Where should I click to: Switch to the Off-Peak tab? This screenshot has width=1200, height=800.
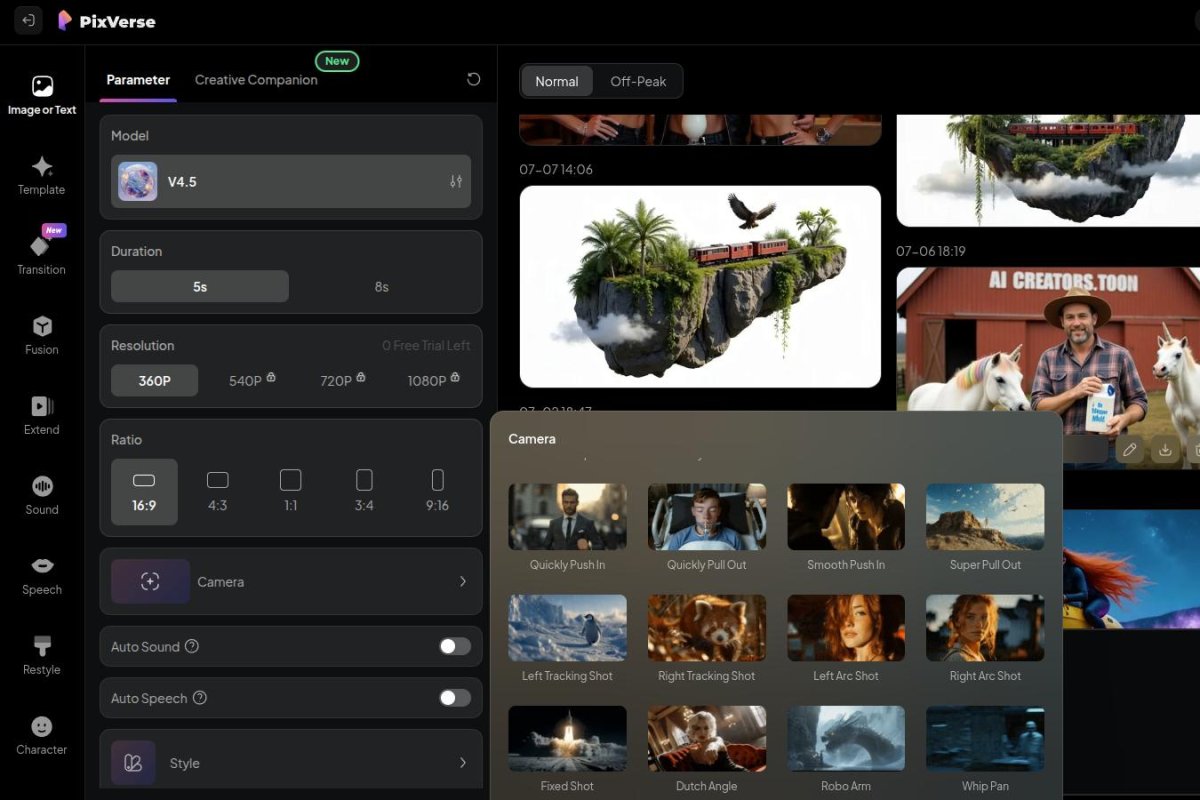(639, 81)
